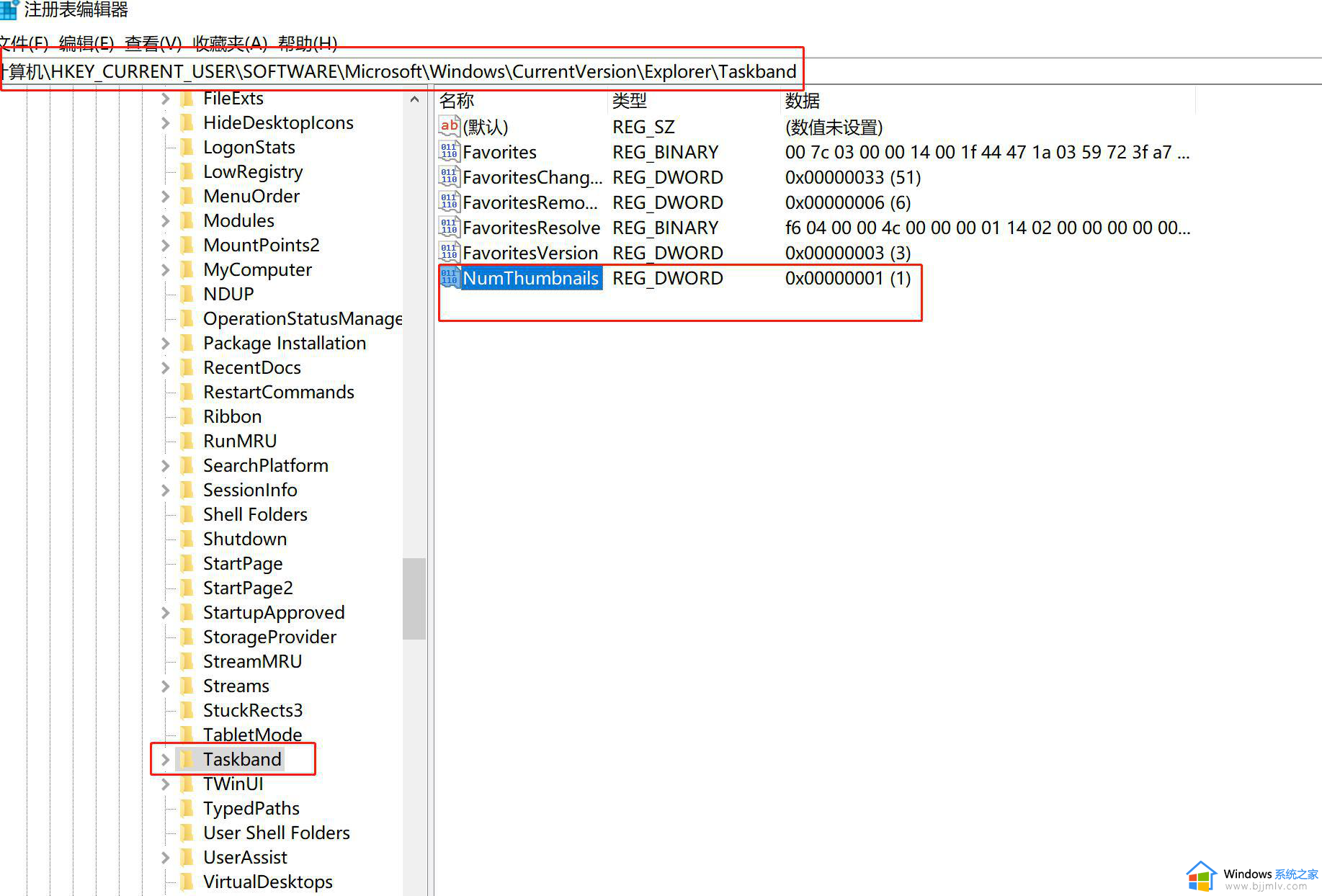Image resolution: width=1322 pixels, height=896 pixels.
Task: Click the folder icon next to StuckRects3
Action: (x=187, y=711)
